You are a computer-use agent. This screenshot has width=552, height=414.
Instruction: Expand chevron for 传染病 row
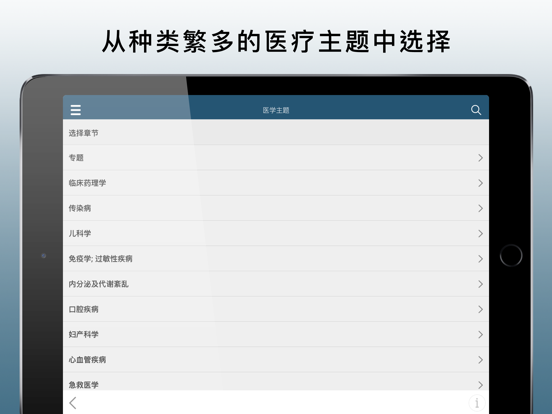[x=481, y=208]
